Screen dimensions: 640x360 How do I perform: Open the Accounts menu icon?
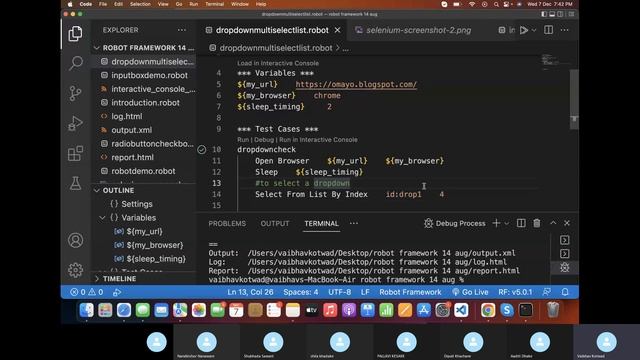pos(76,240)
